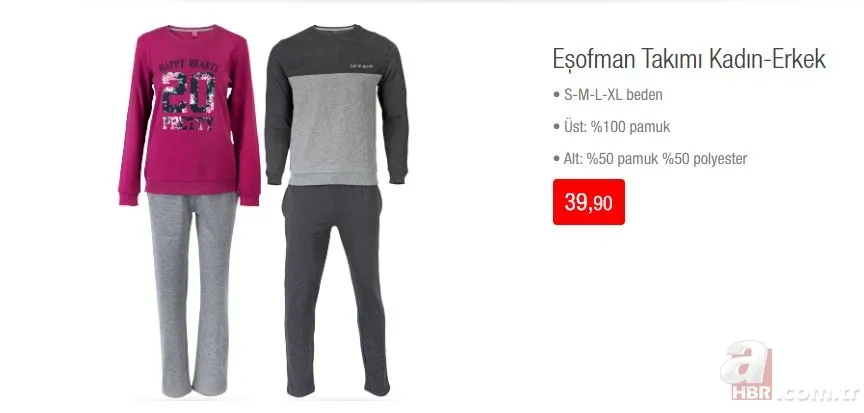
Task: Open the Eşofman Takımı Kadın-Erkek title
Action: pos(689,59)
